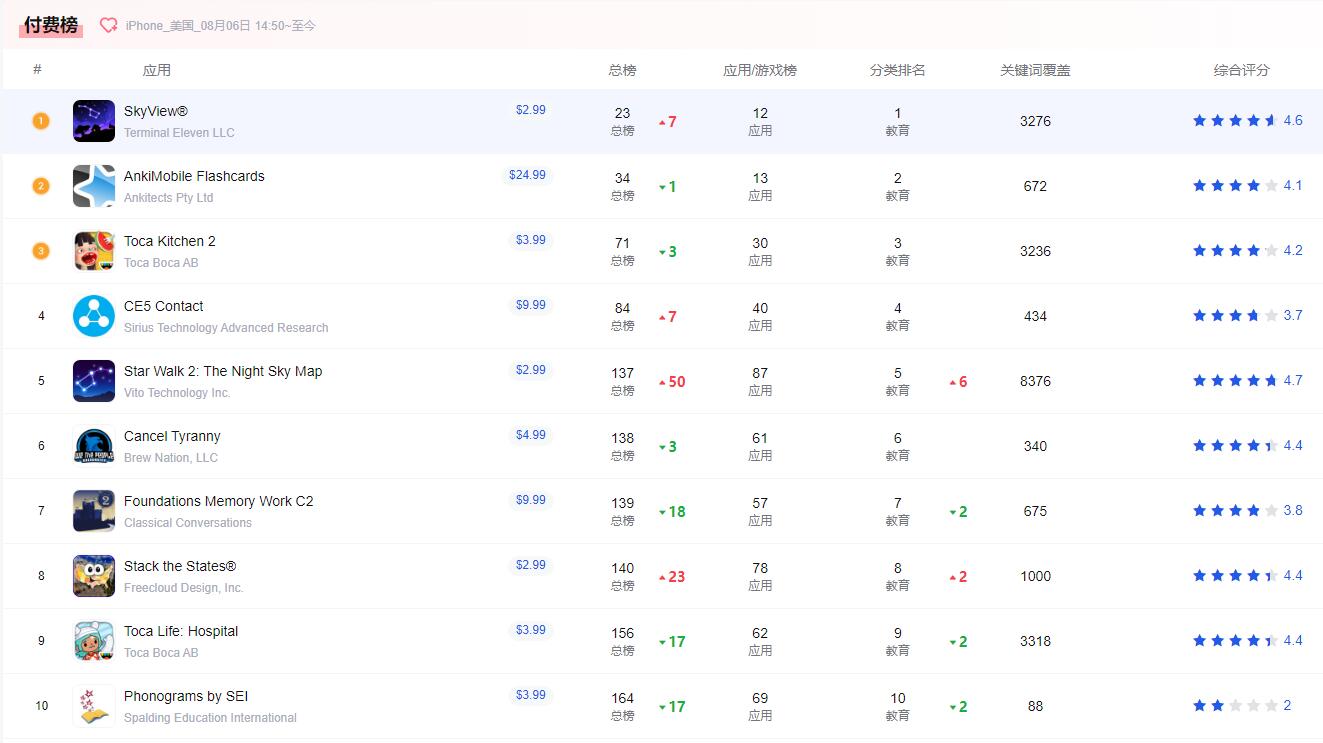Screen dimensions: 1323x743
Task: Click the $4.99 price tag for Cancel Tyranny
Action: (531, 435)
